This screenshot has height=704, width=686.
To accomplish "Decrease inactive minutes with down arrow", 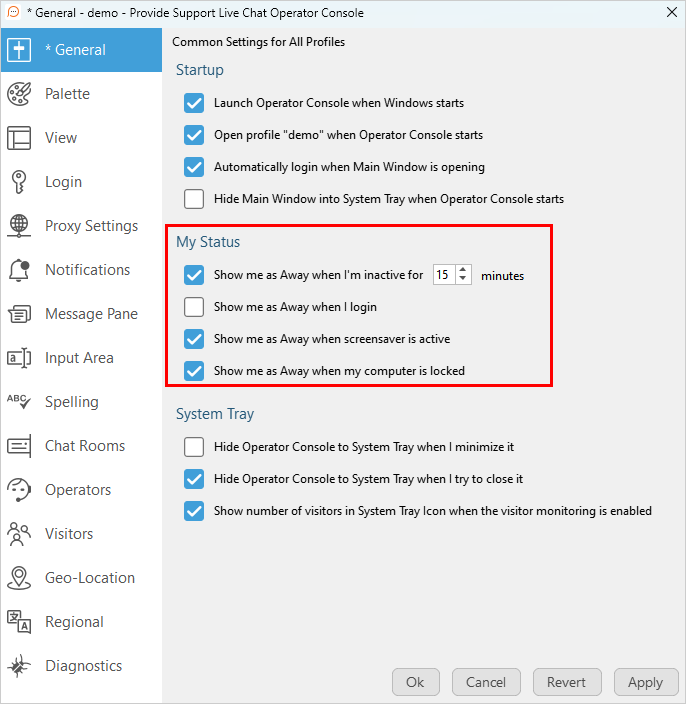I will (463, 280).
